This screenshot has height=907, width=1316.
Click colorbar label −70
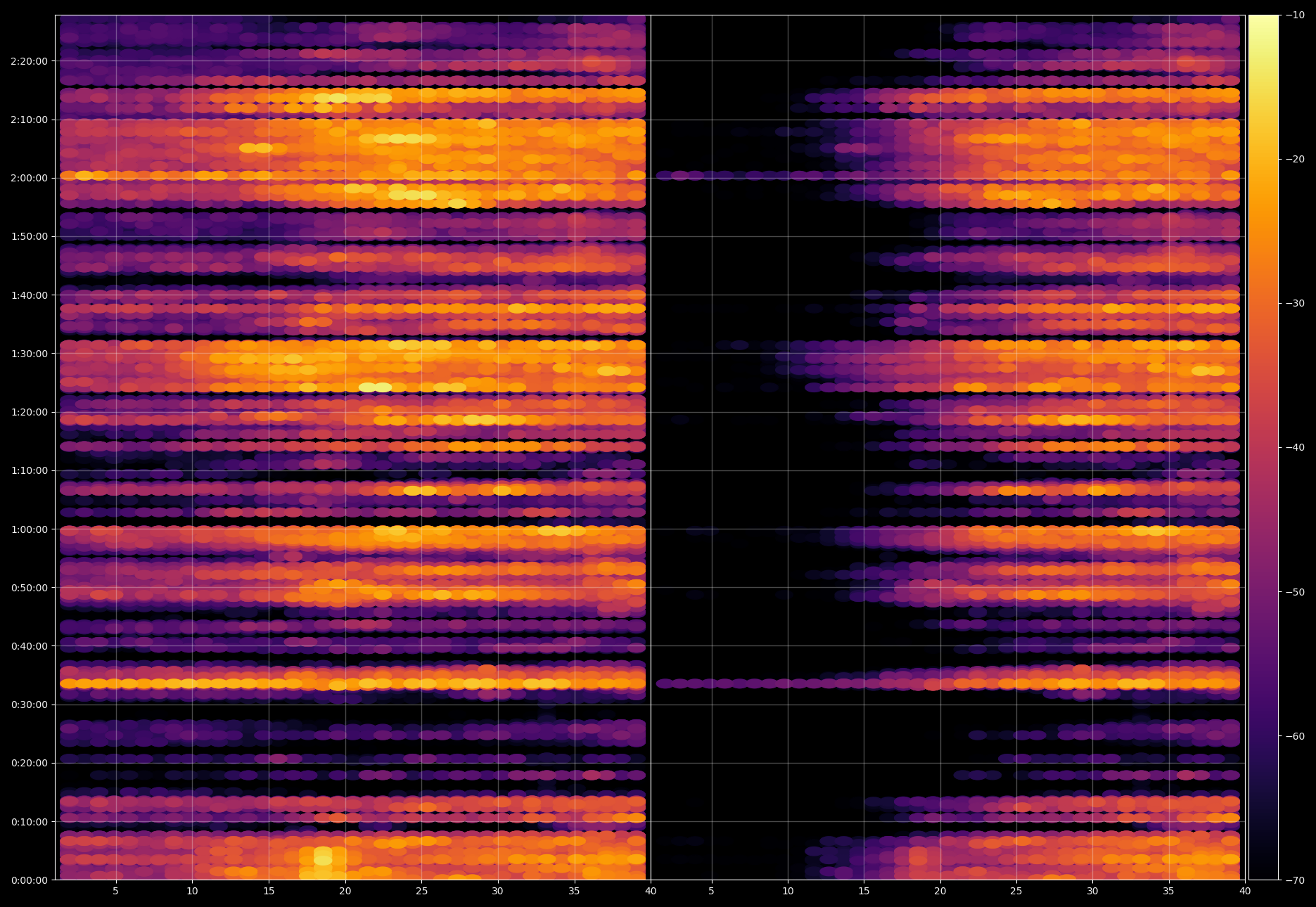point(1295,880)
